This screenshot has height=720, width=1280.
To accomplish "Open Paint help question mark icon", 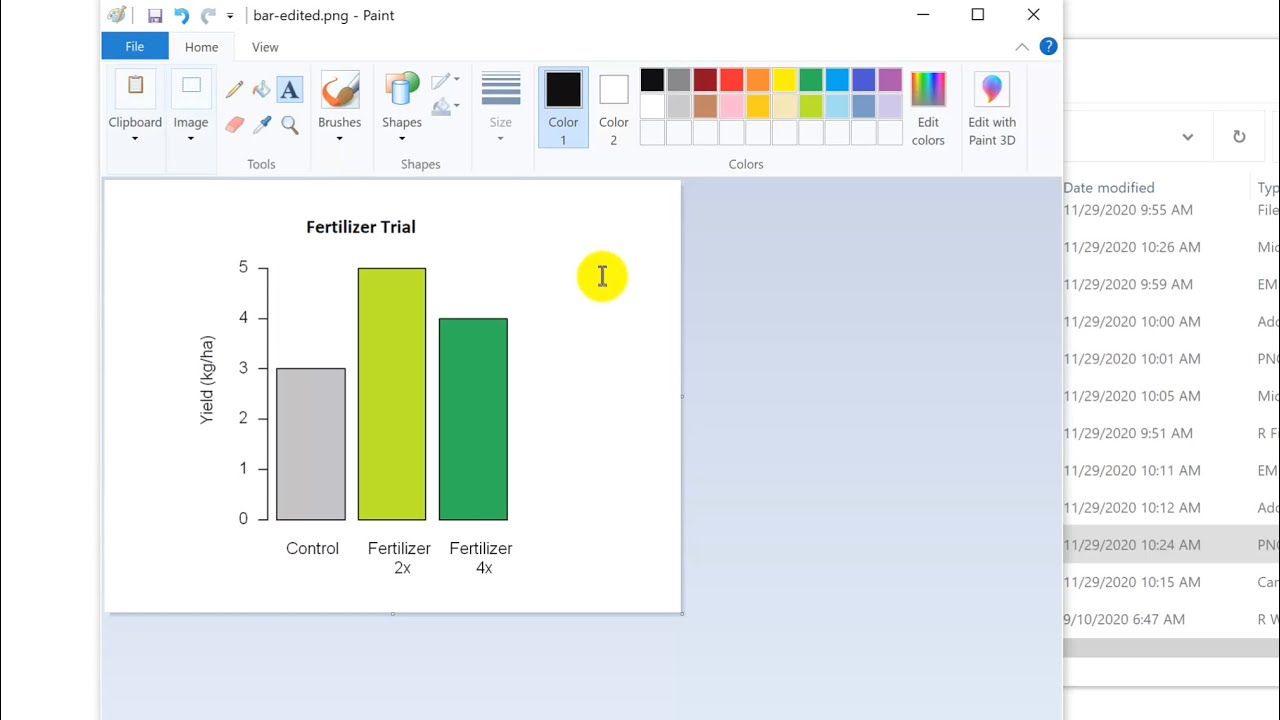I will [1048, 47].
